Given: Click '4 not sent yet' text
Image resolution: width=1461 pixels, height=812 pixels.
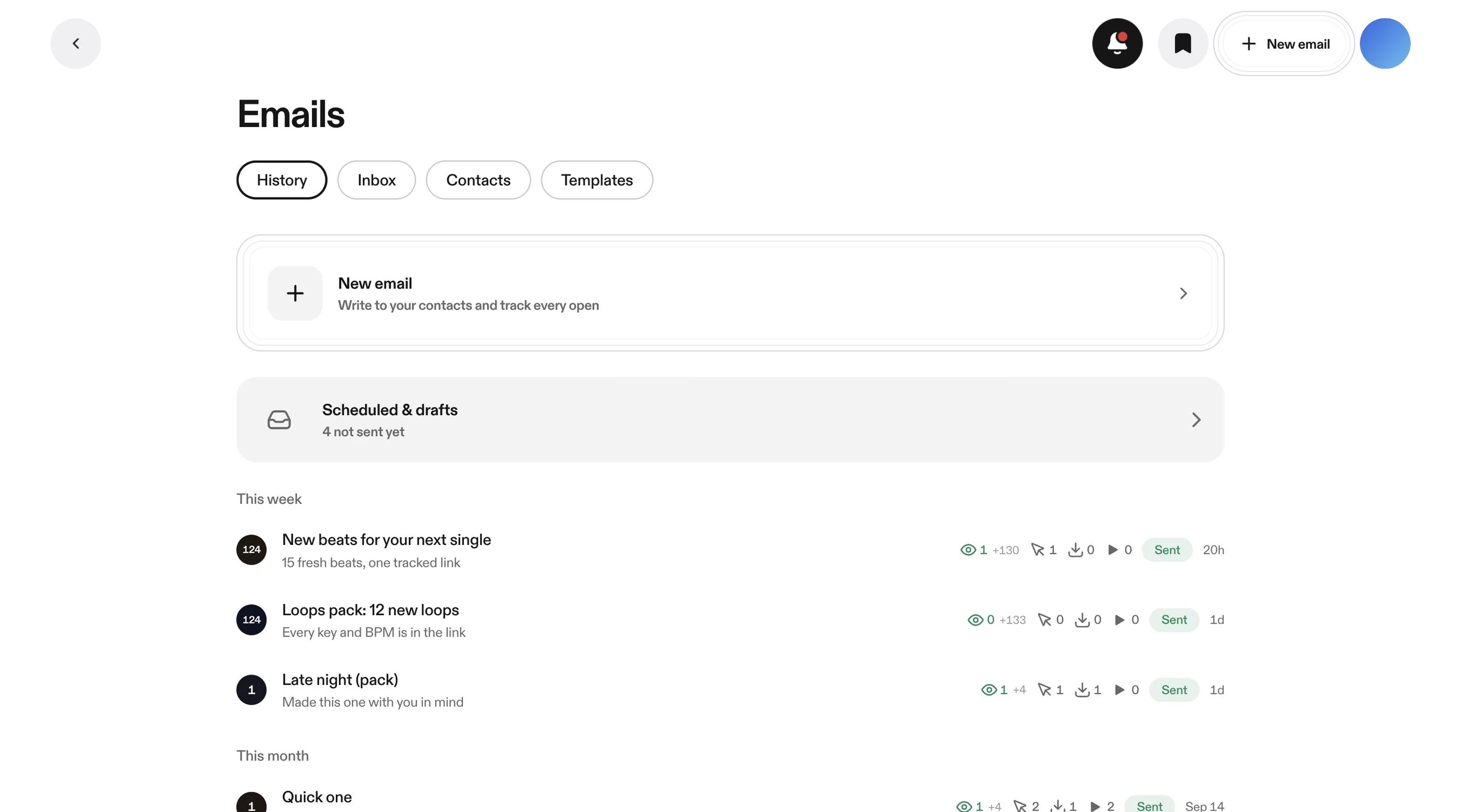Looking at the screenshot, I should 363,432.
